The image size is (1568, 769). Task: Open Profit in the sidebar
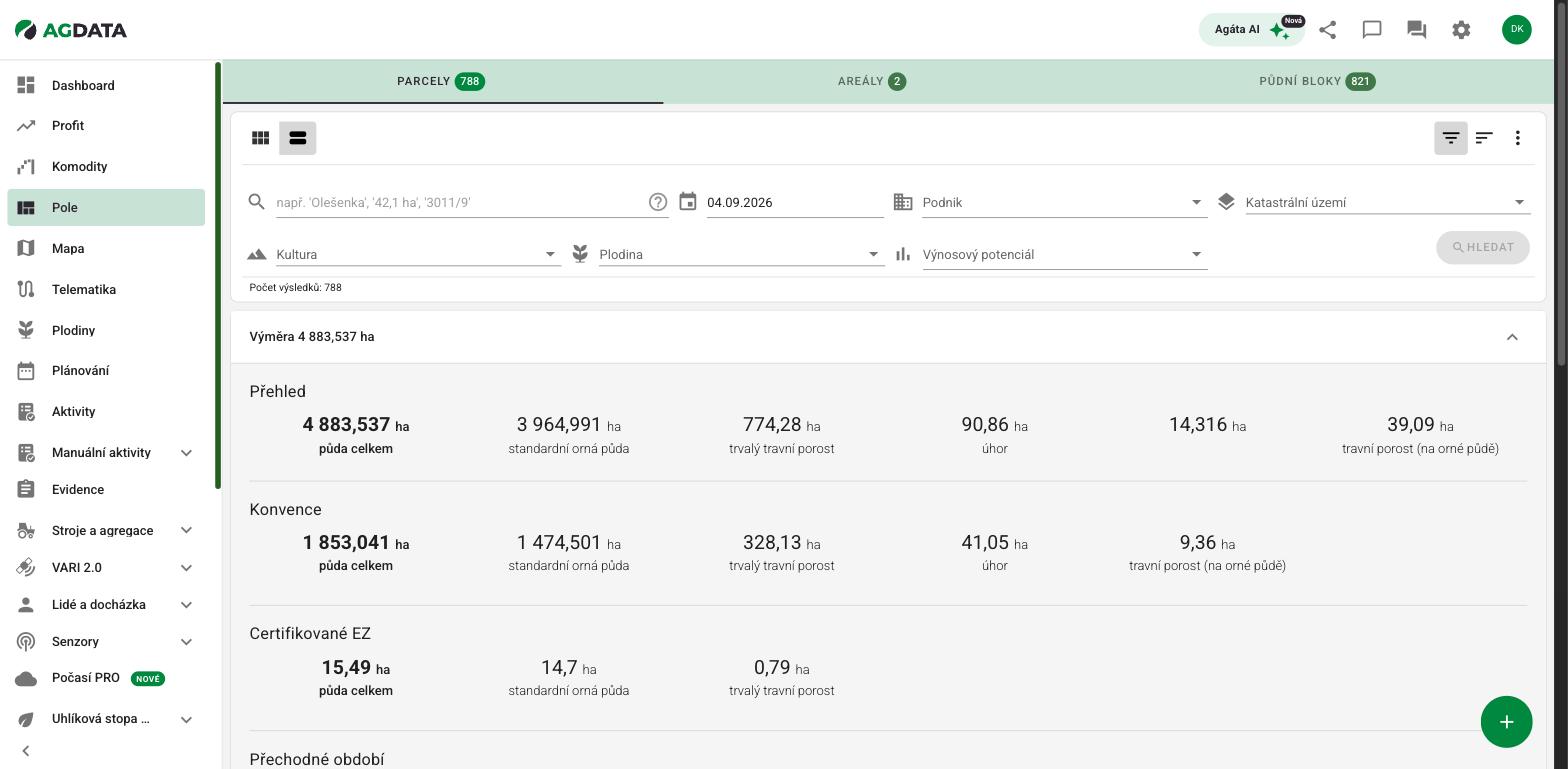pos(106,126)
